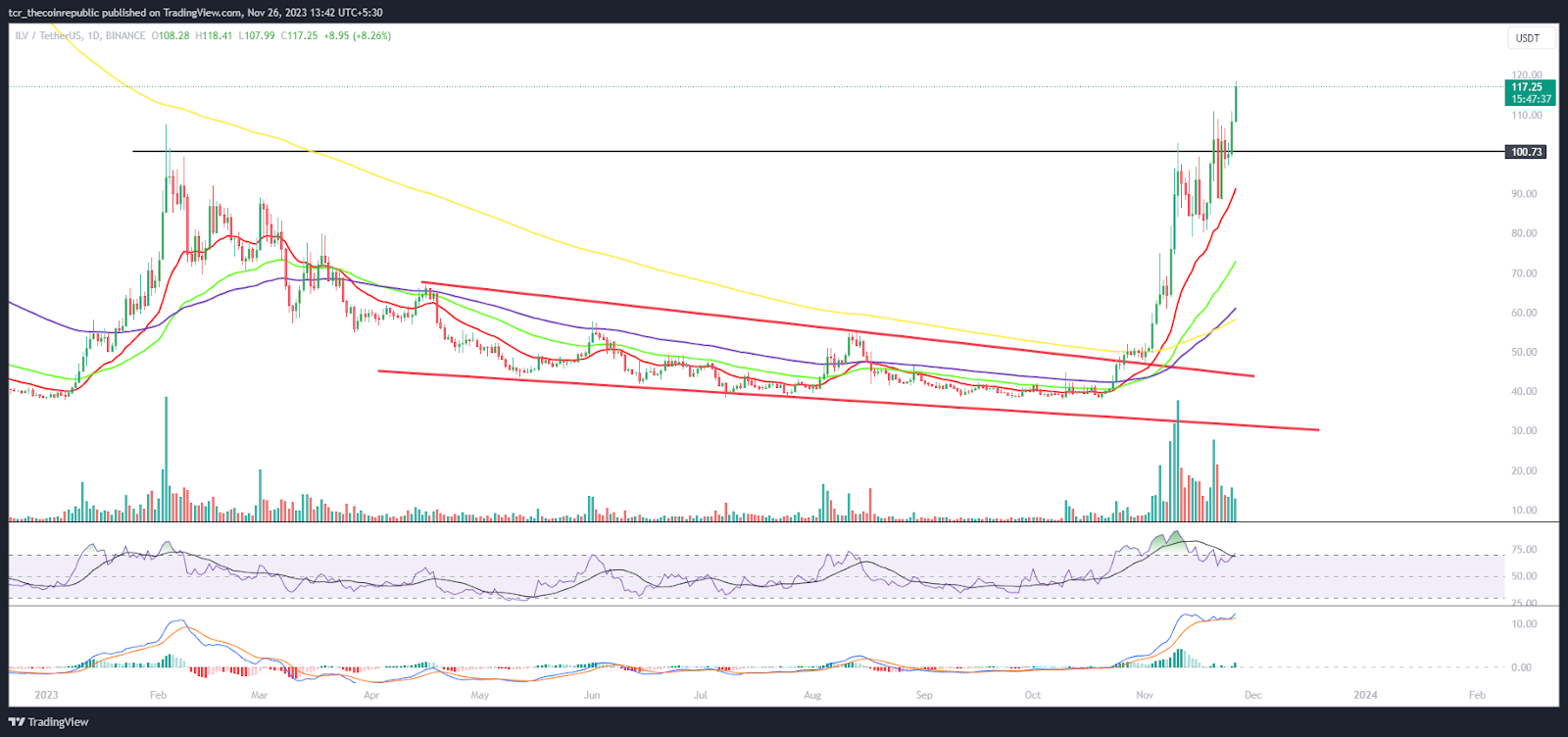Click the 60.00 price axis label

1524,313
